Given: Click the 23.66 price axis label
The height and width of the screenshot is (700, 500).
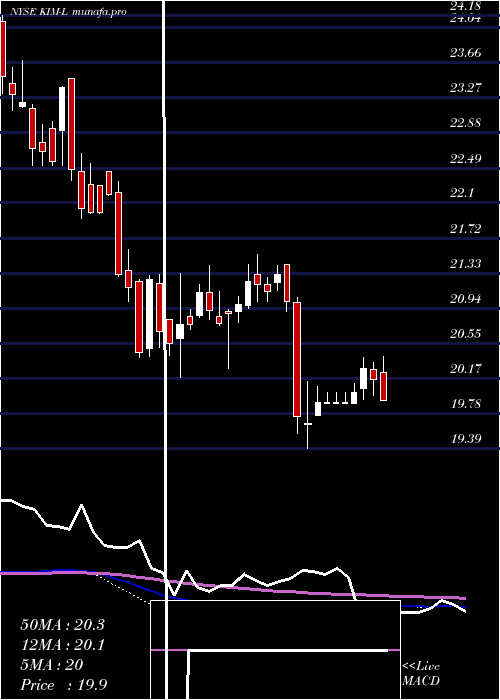Looking at the screenshot, I should tap(466, 53).
